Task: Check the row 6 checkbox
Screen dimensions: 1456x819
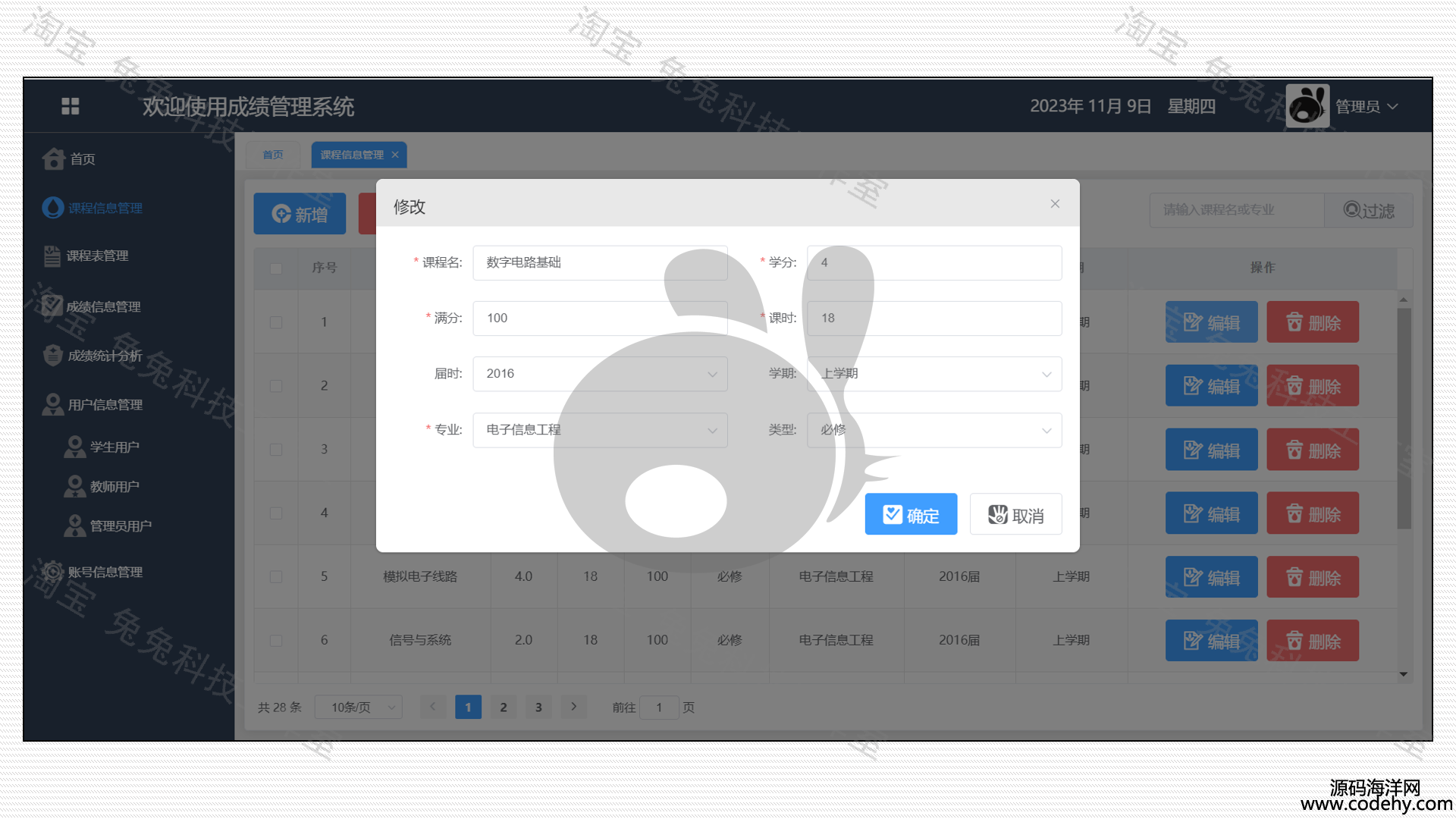Action: (276, 641)
